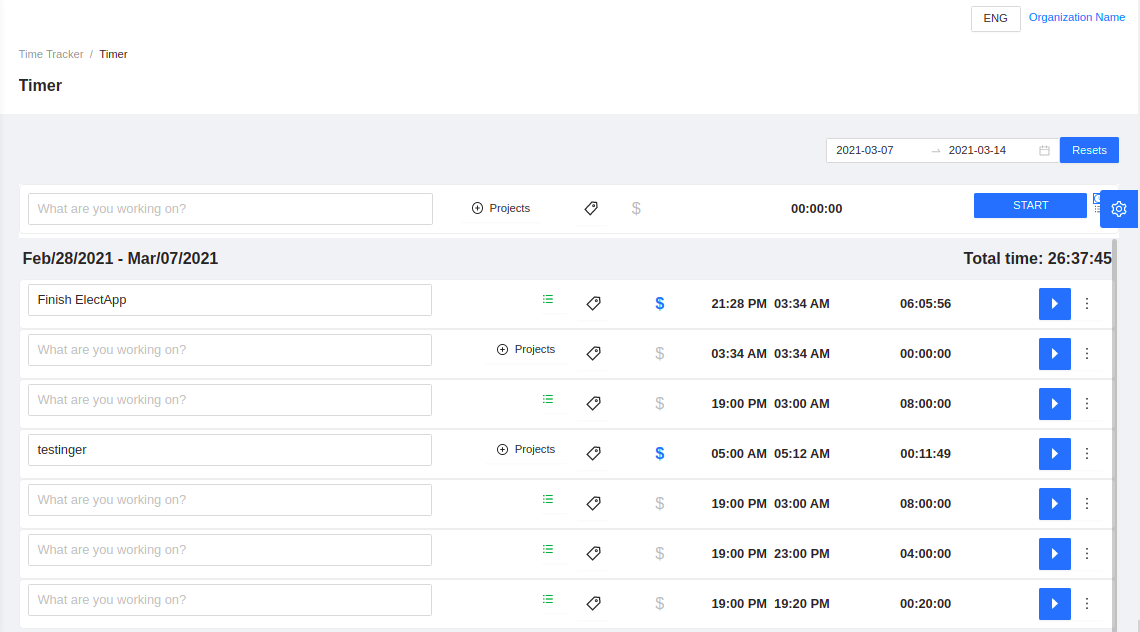1140x632 pixels.
Task: Focus the top What are you working on field
Action: 230,209
